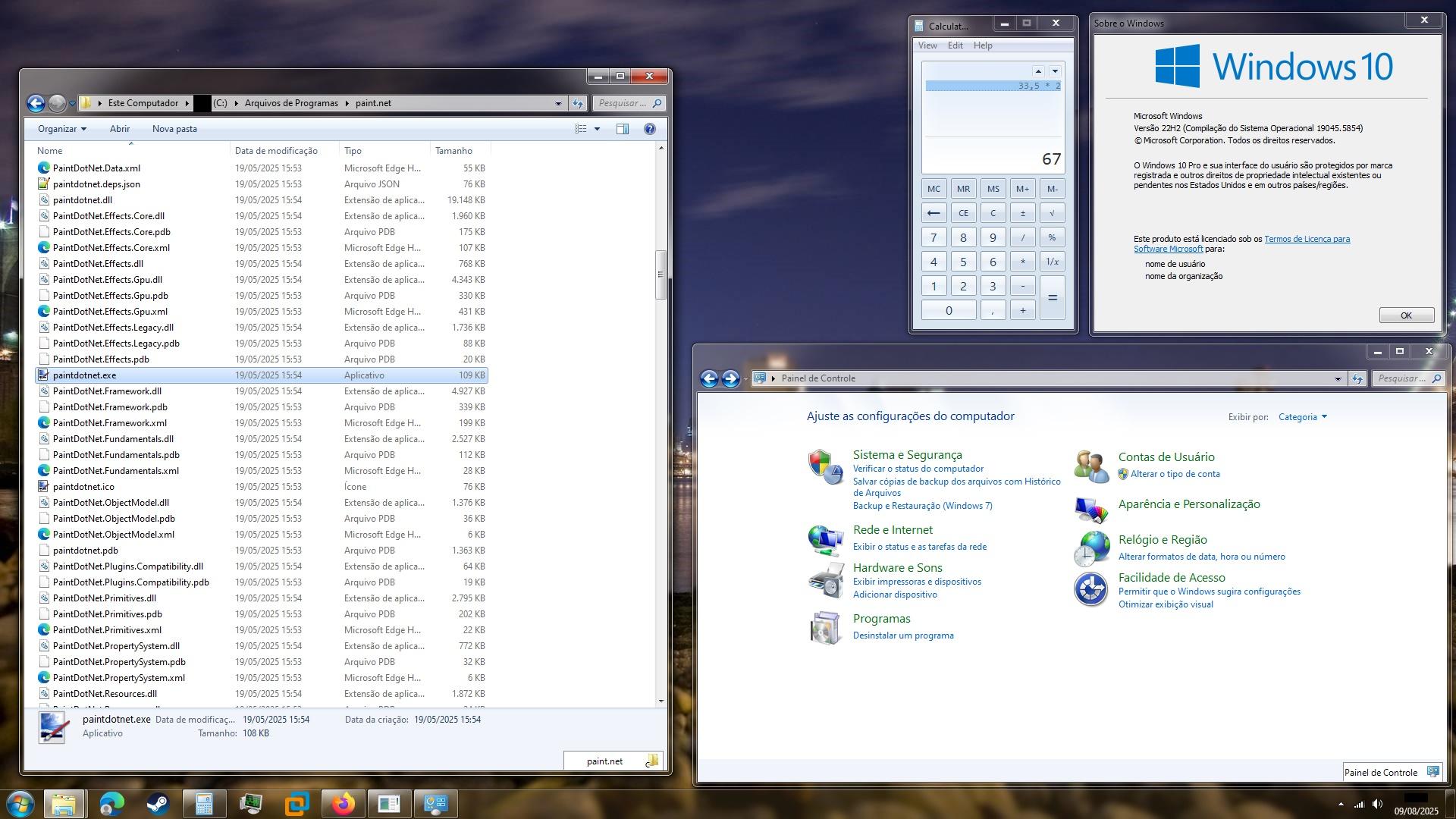Open the Facilidade de Acesso icon
This screenshot has width=1456, height=819.
[x=1090, y=589]
